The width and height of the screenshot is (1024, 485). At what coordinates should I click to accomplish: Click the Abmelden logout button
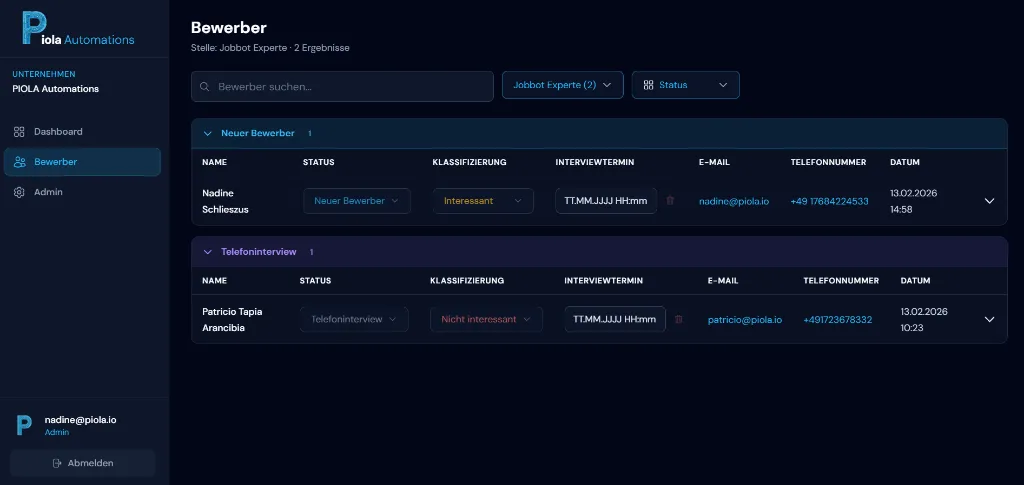point(82,463)
